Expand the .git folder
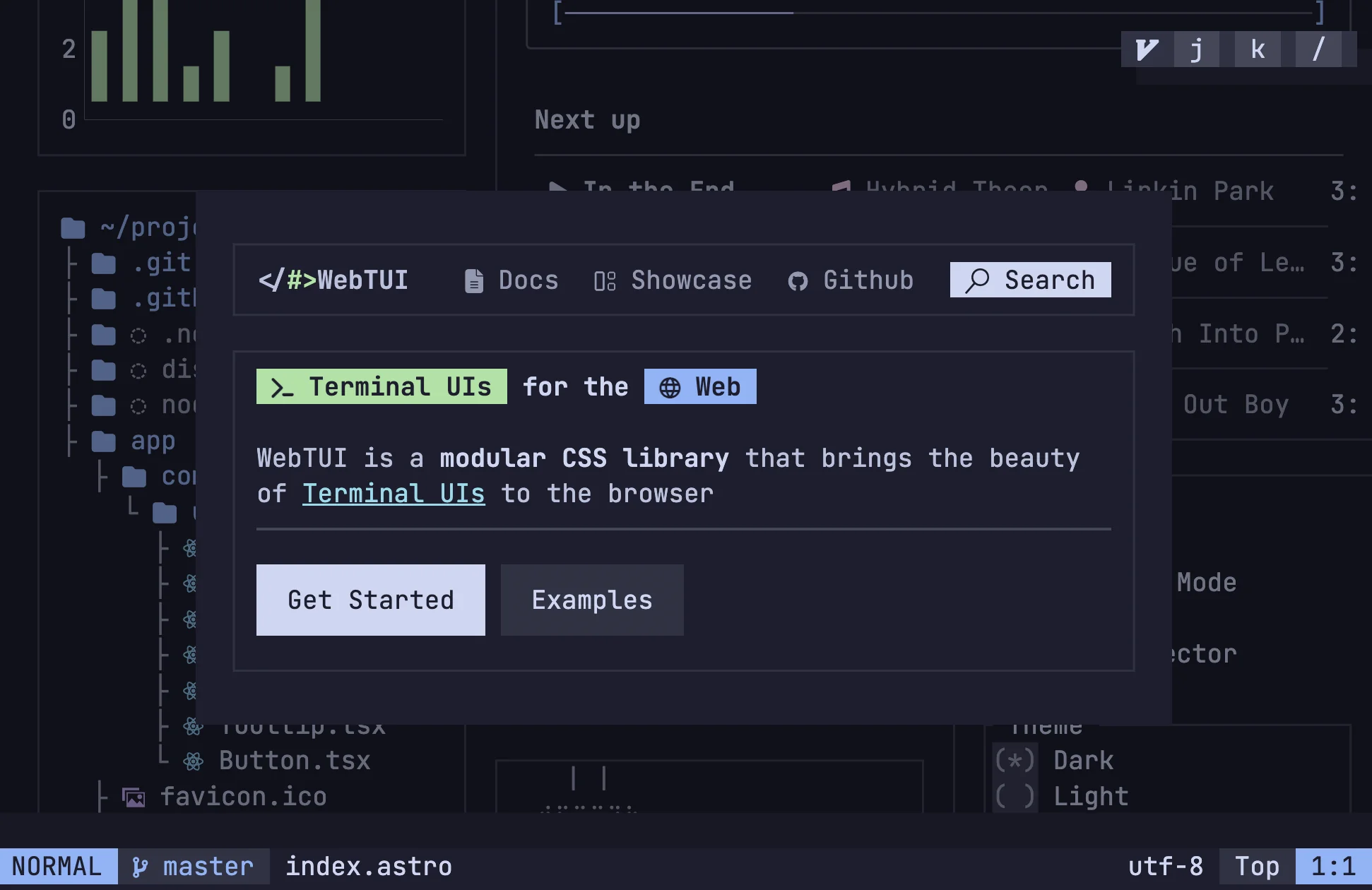Viewport: 1372px width, 890px height. 141,263
